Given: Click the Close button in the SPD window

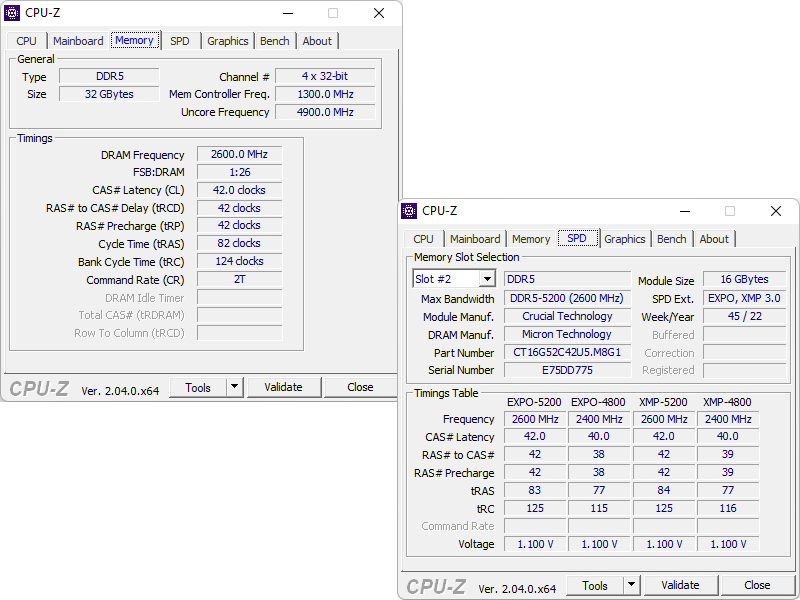Looking at the screenshot, I should [757, 585].
